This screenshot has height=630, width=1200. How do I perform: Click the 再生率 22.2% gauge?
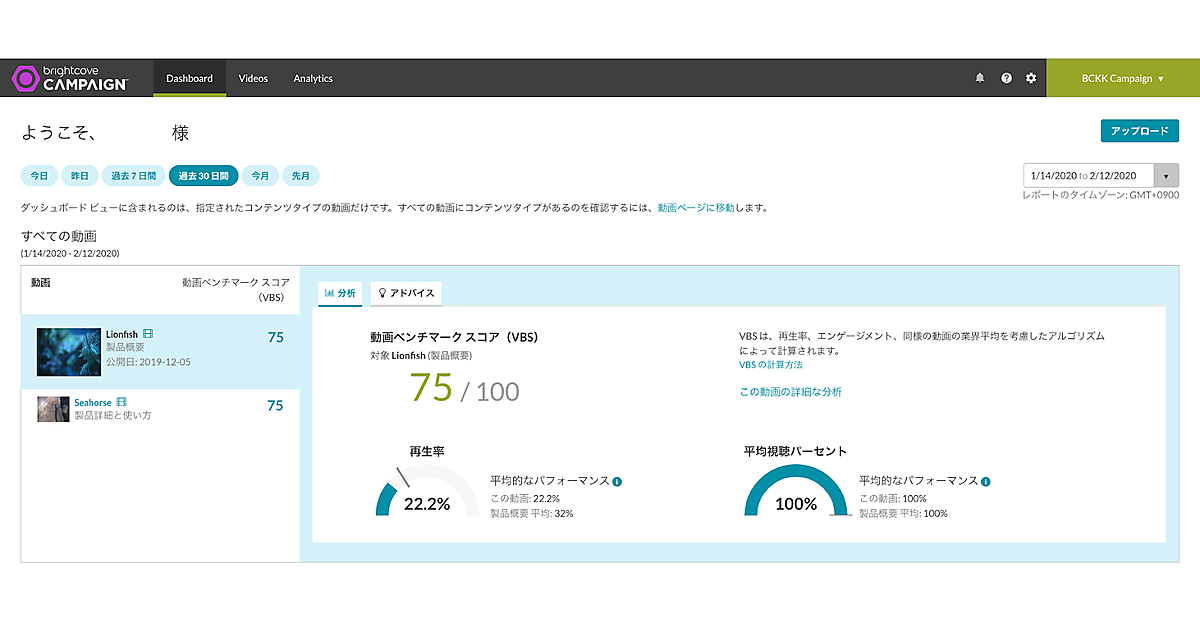point(426,495)
